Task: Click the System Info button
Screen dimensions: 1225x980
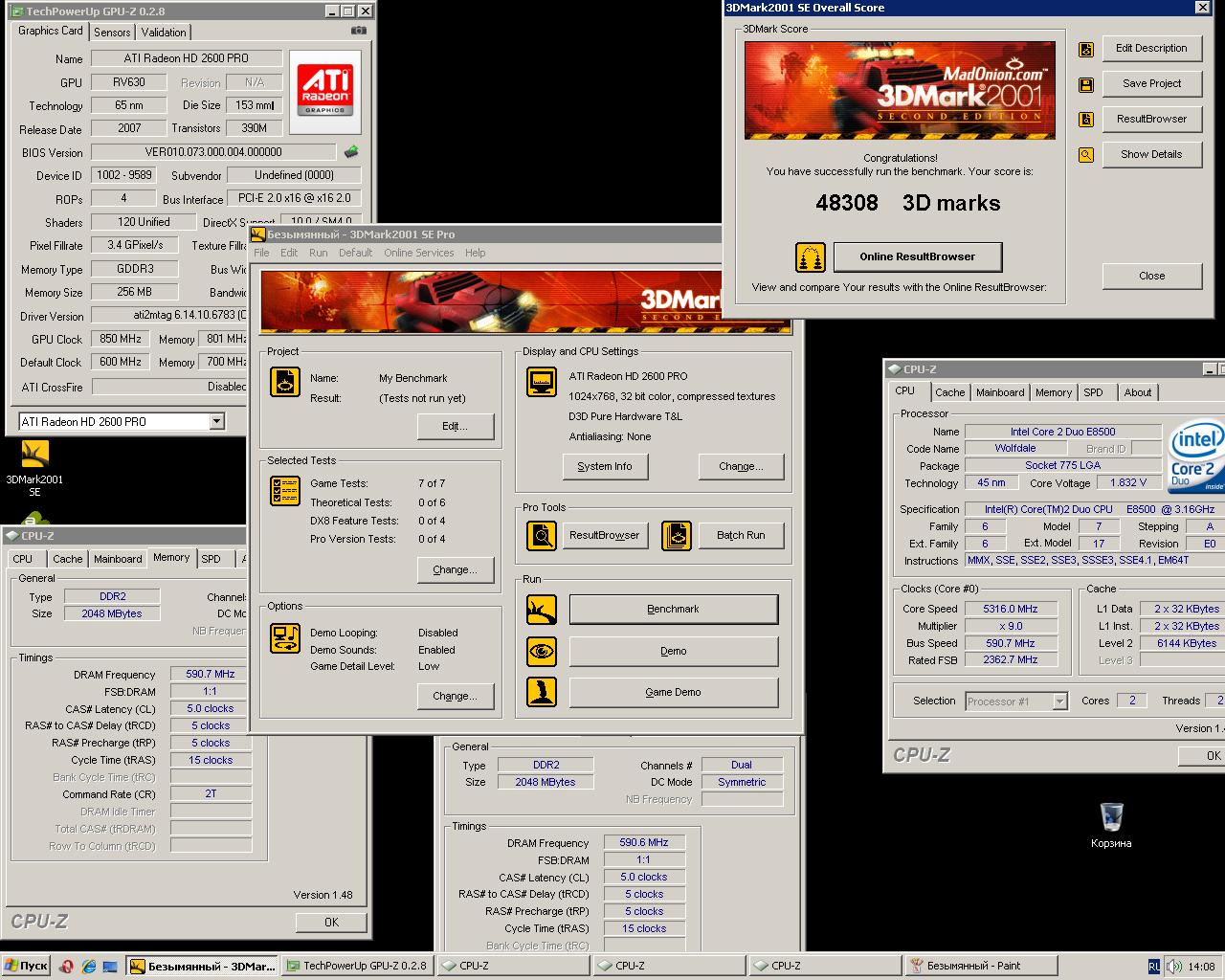Action: pyautogui.click(x=605, y=466)
